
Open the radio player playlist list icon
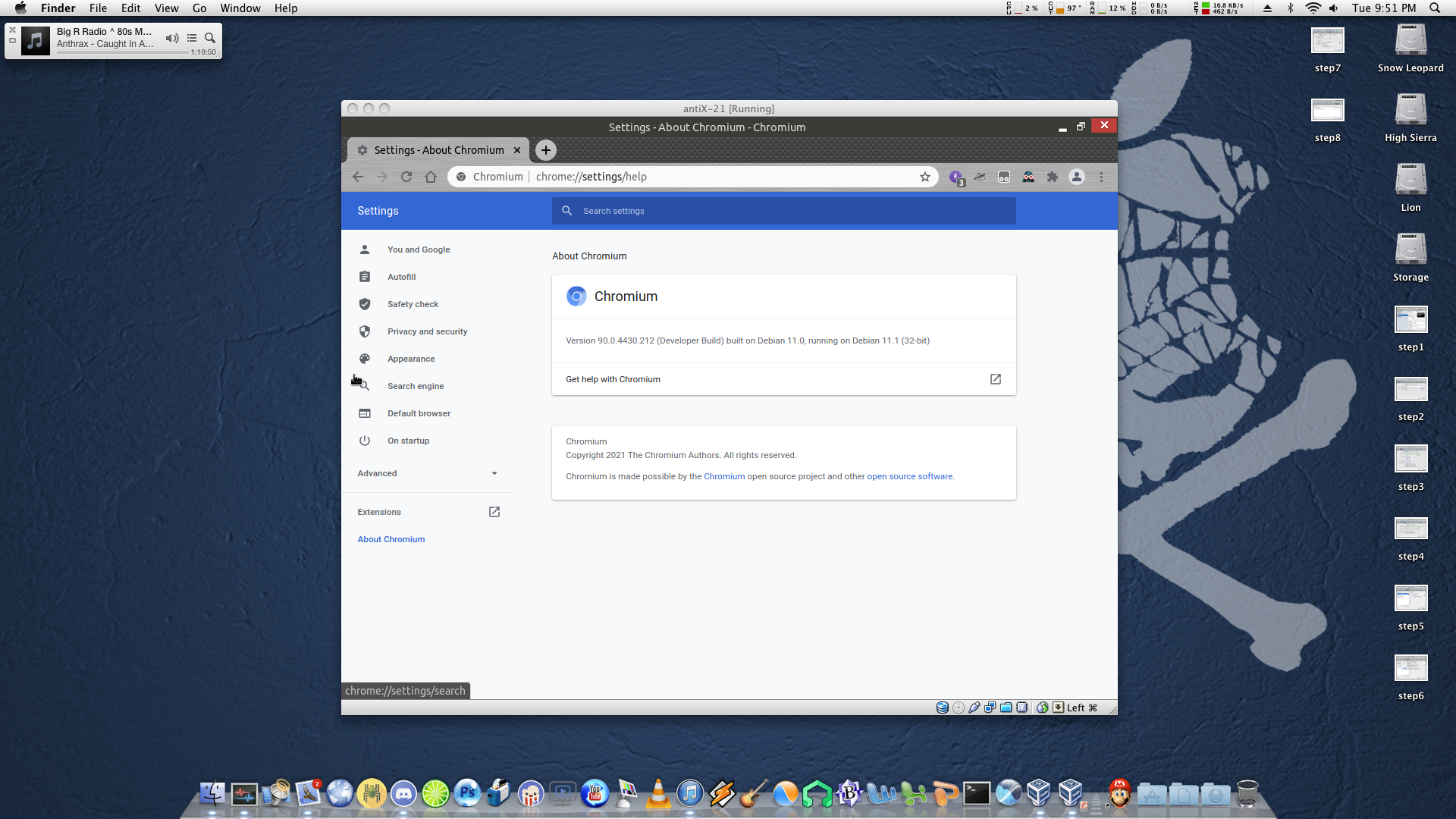pos(192,38)
